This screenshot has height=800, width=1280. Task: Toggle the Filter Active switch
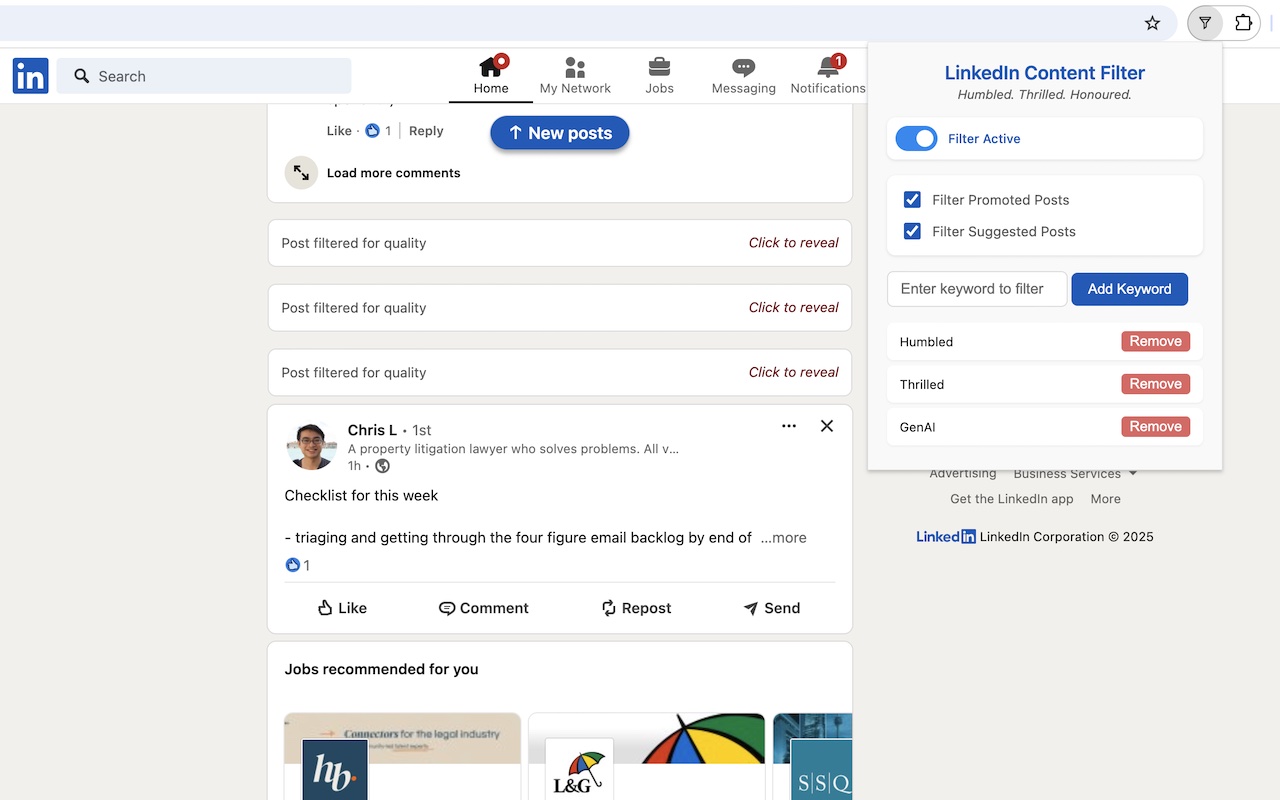click(916, 139)
